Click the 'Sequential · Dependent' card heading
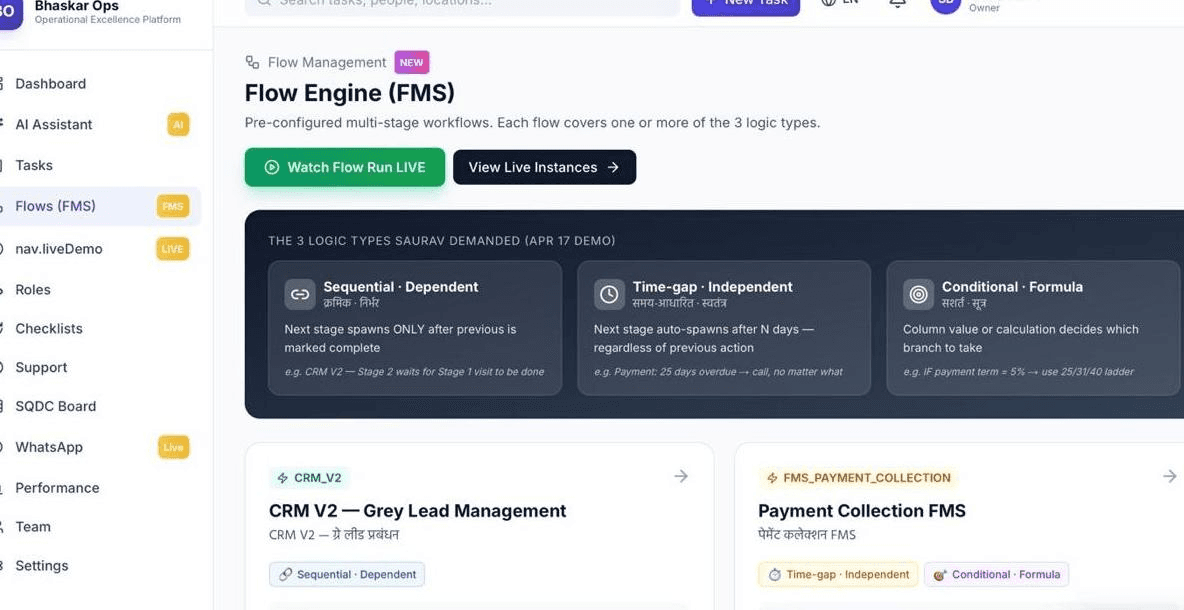 coord(401,287)
